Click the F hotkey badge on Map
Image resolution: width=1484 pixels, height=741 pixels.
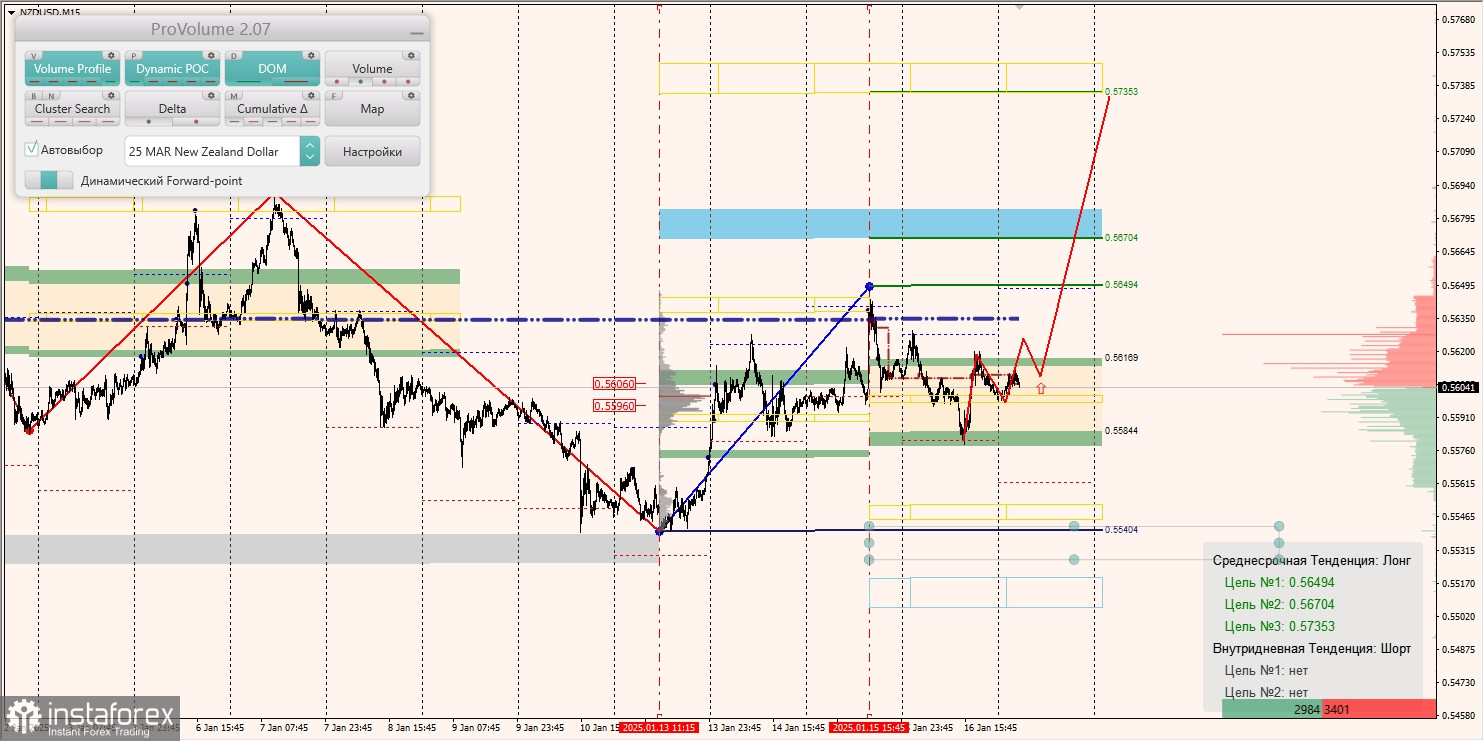point(335,96)
